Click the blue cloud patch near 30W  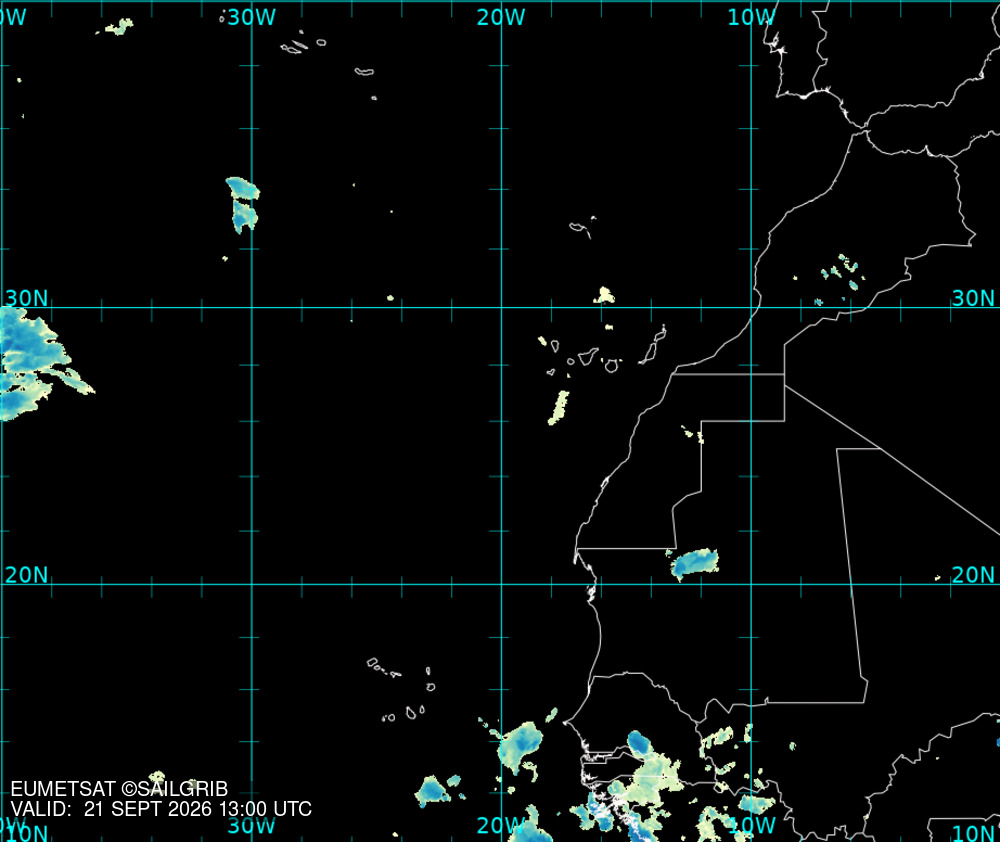(x=243, y=205)
